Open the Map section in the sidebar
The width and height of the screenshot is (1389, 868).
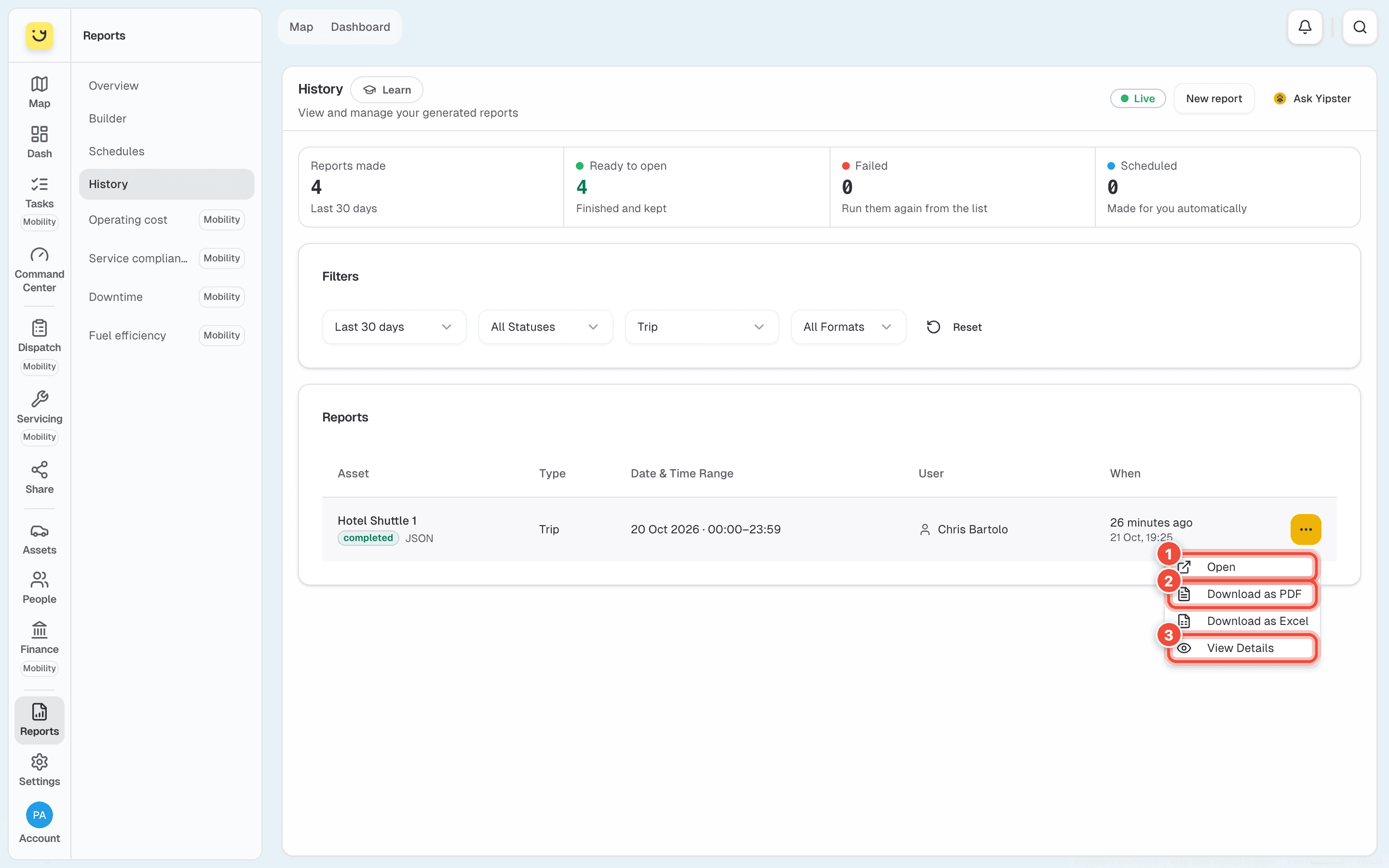click(39, 92)
